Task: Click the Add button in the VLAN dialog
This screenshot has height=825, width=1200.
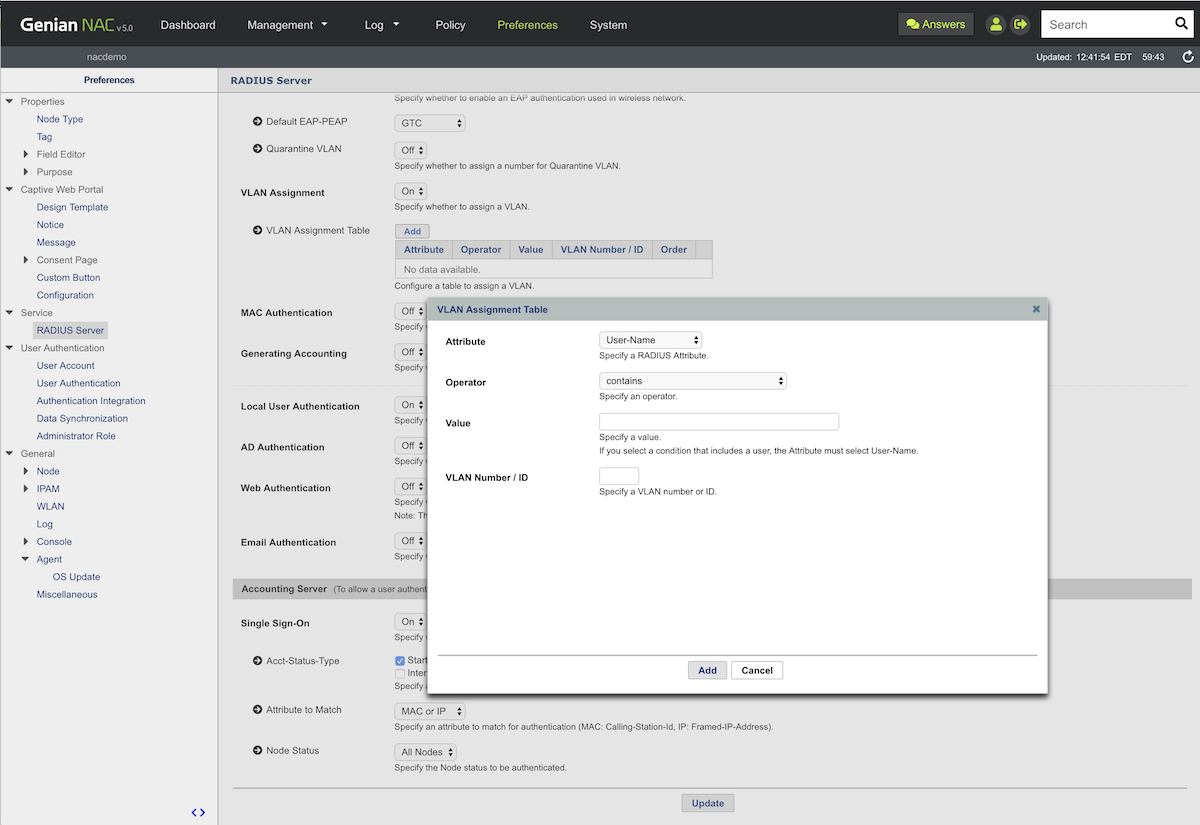Action: 707,669
